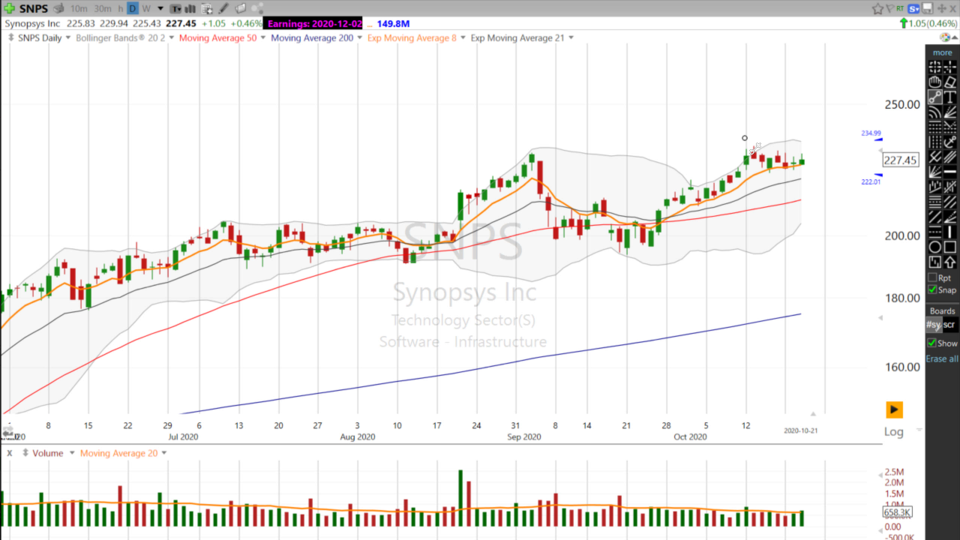Select the circle shape tool

click(935, 246)
